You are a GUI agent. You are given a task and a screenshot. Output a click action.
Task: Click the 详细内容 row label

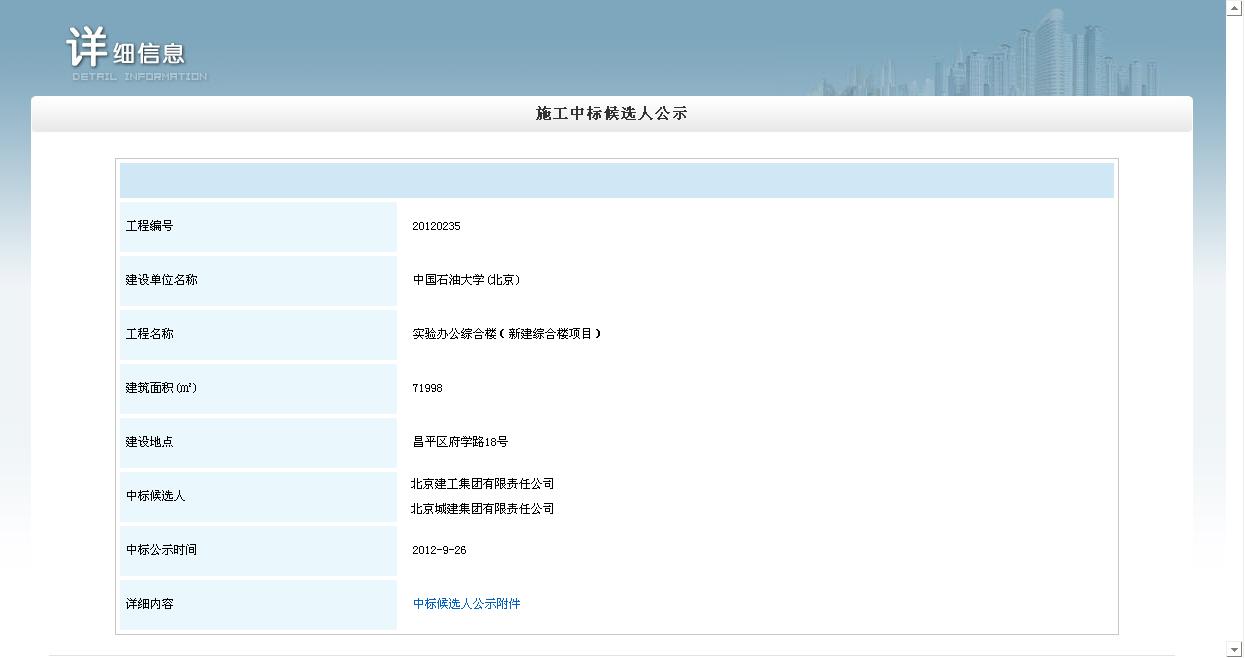149,604
